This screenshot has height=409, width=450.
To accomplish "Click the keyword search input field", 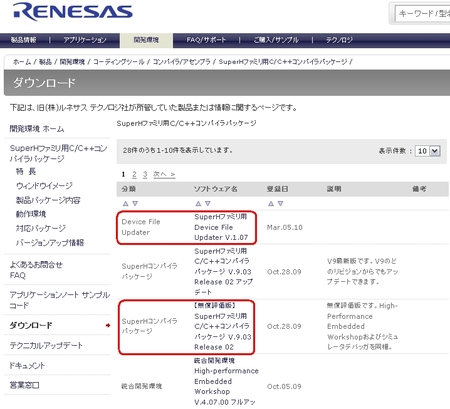I will point(422,14).
